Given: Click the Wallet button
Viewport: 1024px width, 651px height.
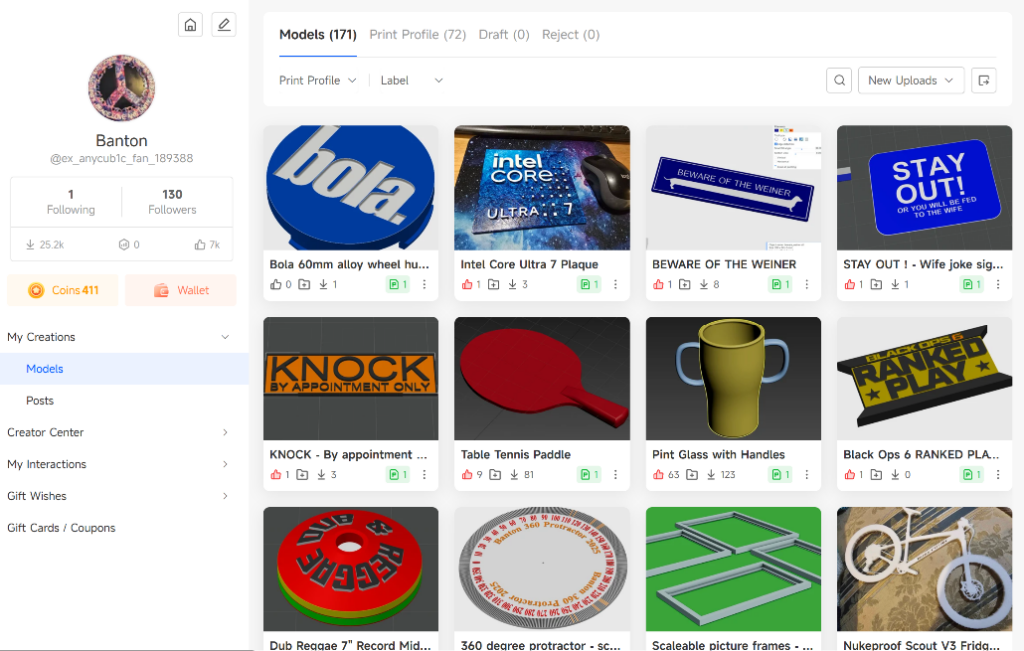Looking at the screenshot, I should [180, 291].
